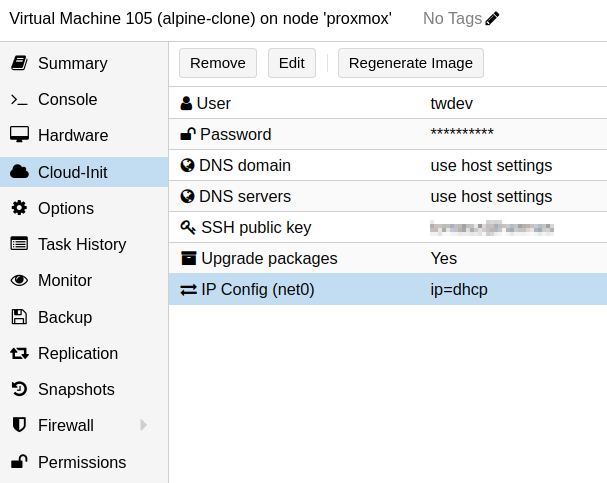This screenshot has width=607, height=483.
Task: Click the Firewall shield icon
Action: (x=19, y=425)
